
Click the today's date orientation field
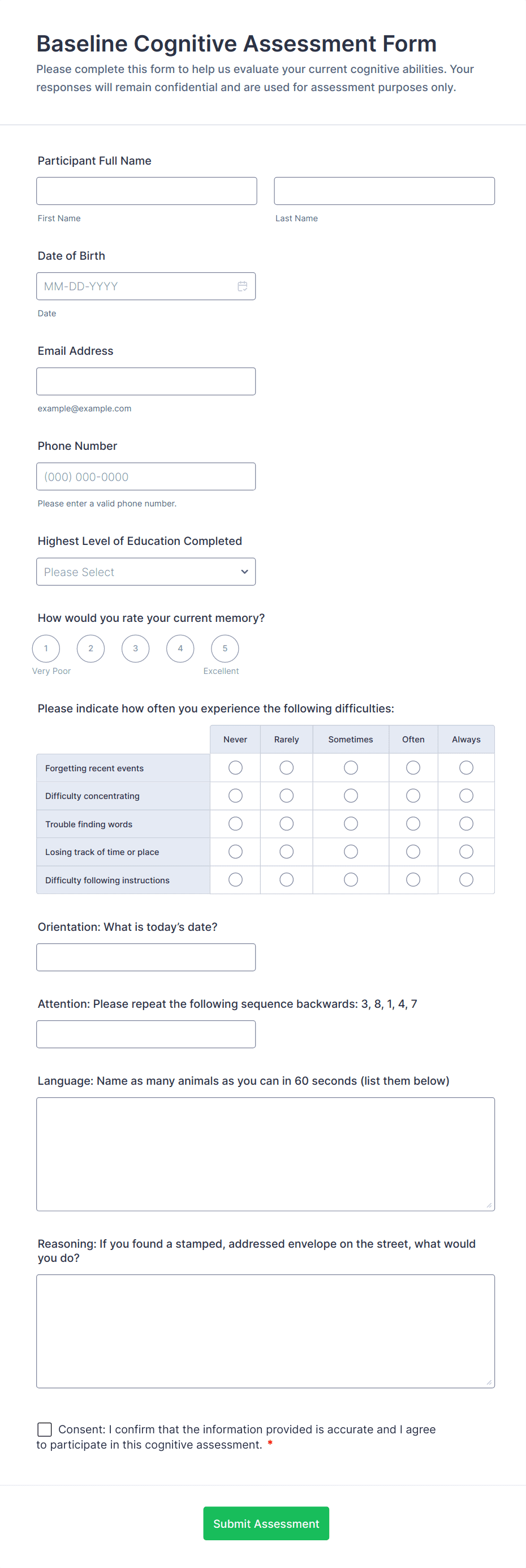point(146,957)
